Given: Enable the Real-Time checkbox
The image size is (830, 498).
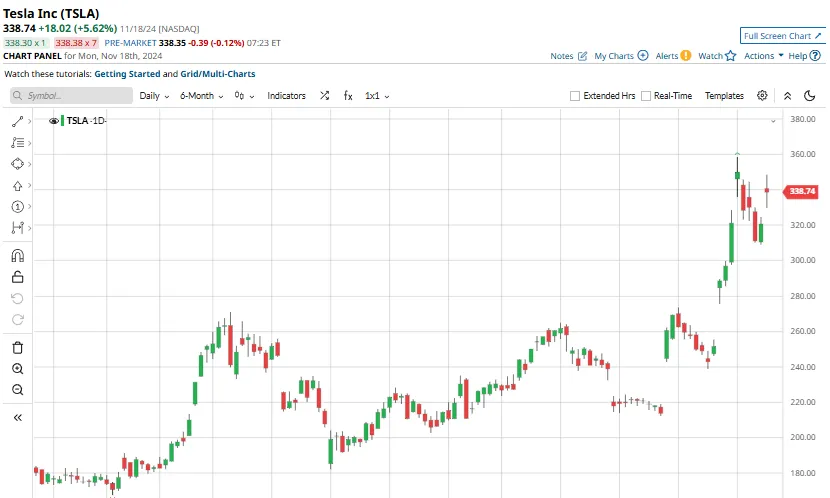Looking at the screenshot, I should pyautogui.click(x=646, y=96).
